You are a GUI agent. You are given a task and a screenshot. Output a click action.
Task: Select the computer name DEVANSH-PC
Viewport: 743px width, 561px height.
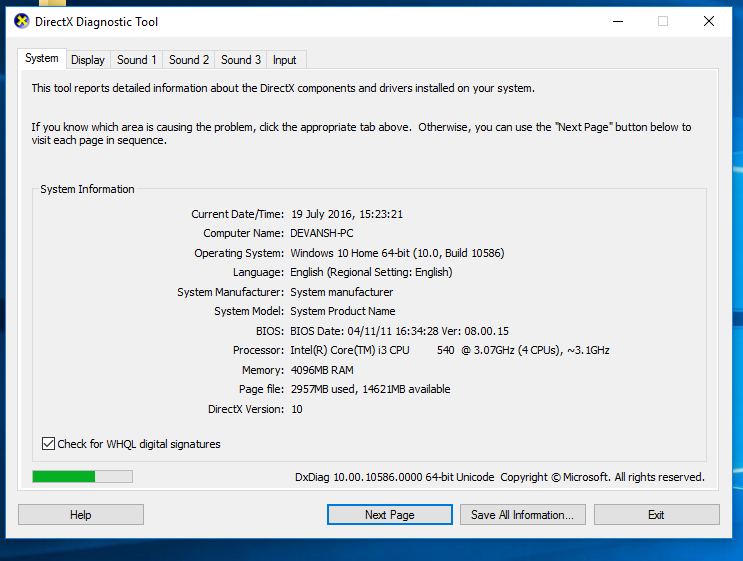(x=322, y=233)
